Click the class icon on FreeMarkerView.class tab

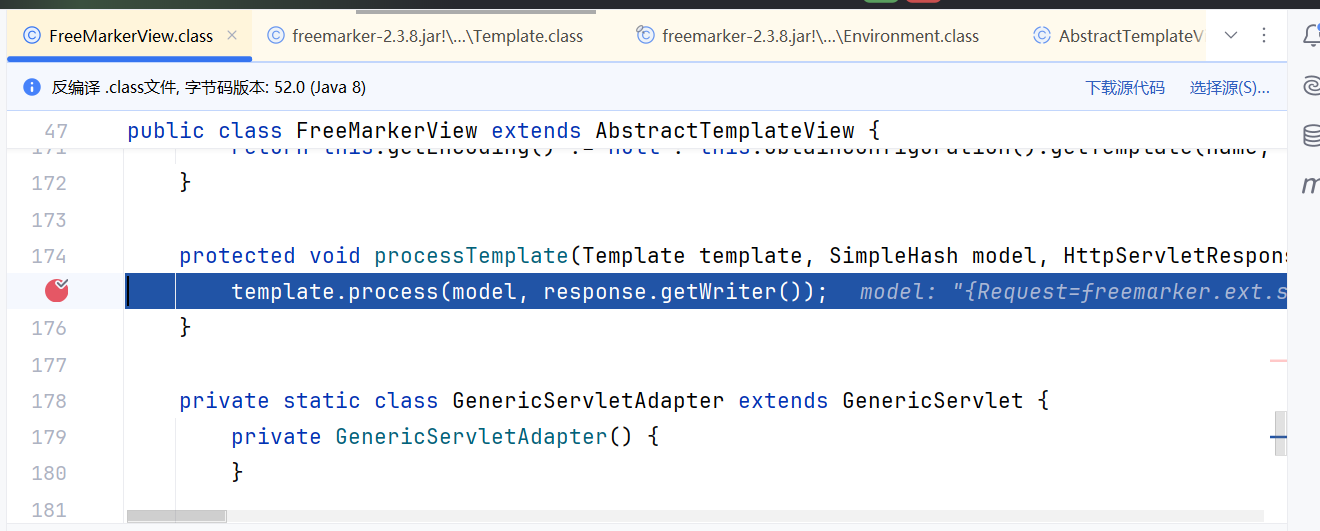click(x=32, y=36)
